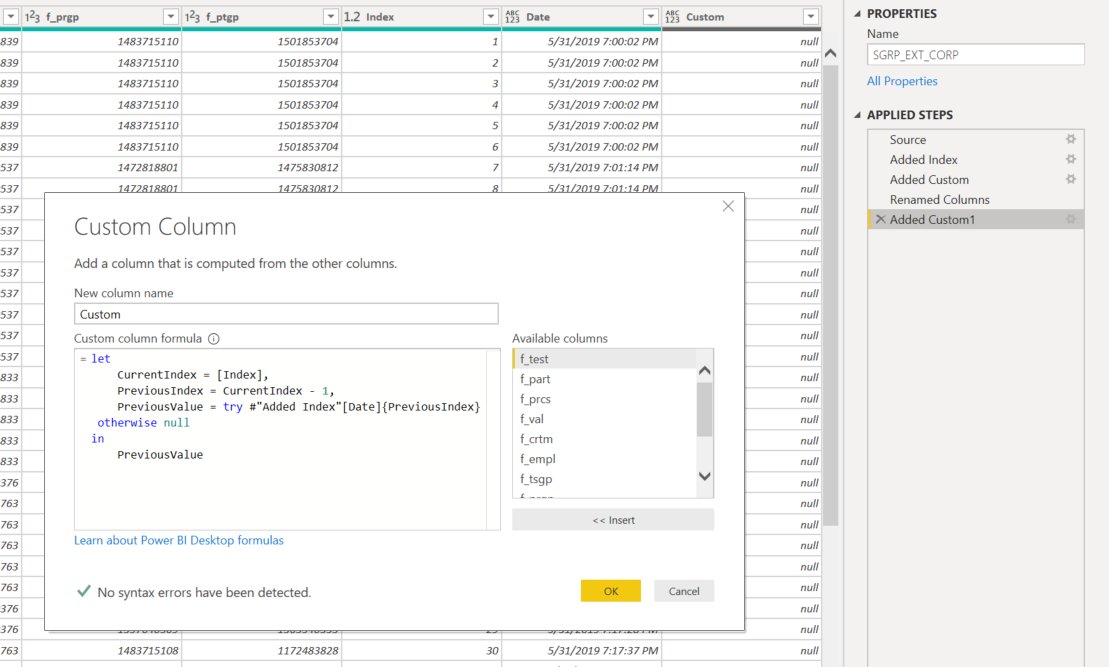
Task: Click the Date column header
Action: [581, 17]
